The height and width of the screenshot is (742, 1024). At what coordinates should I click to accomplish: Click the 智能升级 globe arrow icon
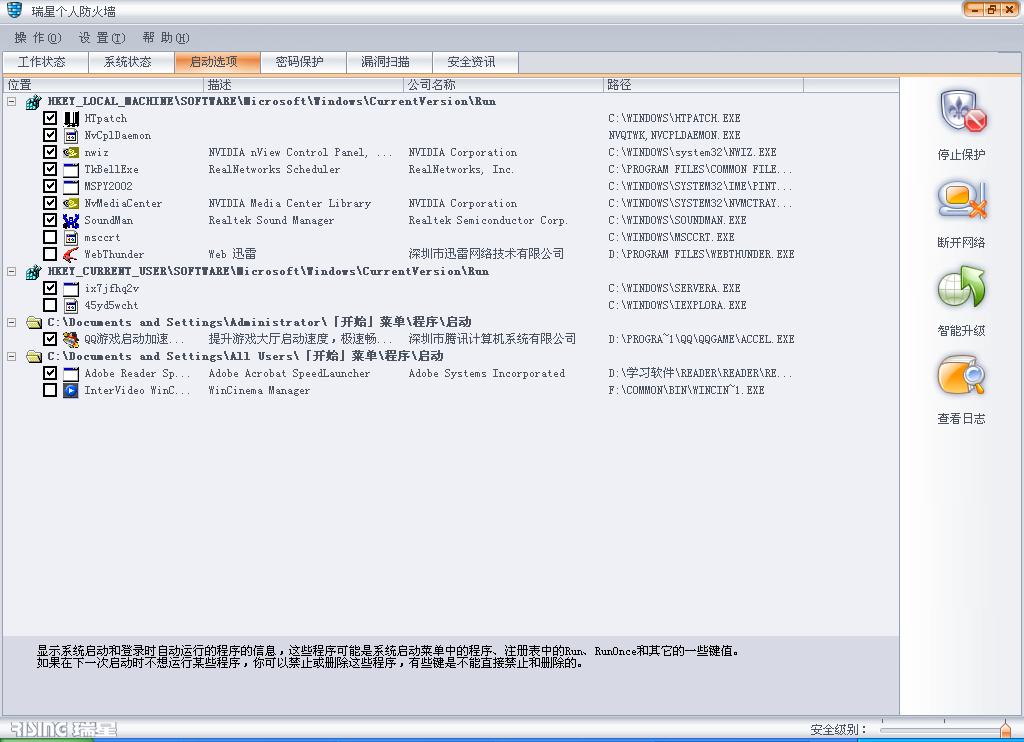point(961,287)
